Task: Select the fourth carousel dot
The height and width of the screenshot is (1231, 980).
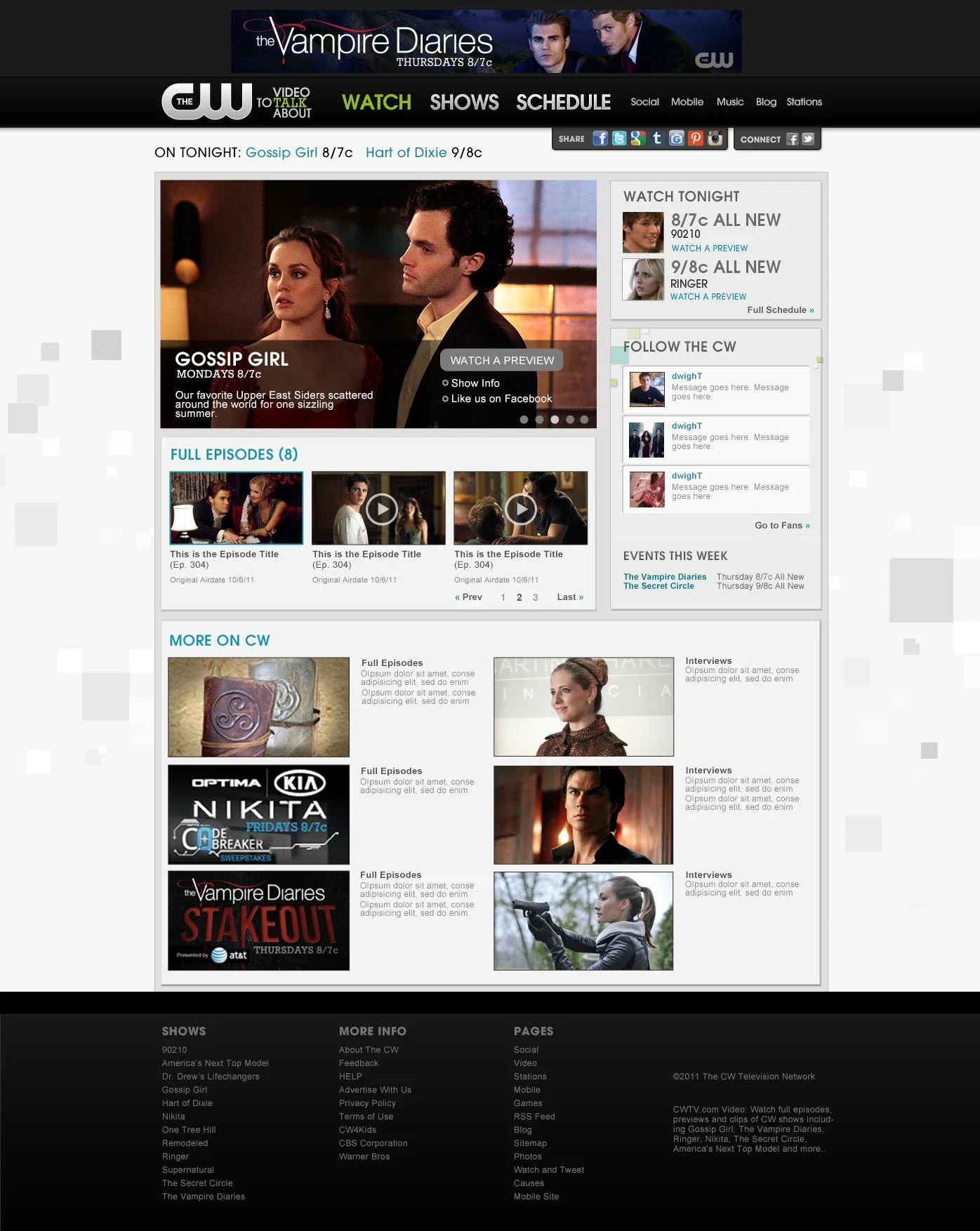Action: click(x=570, y=420)
